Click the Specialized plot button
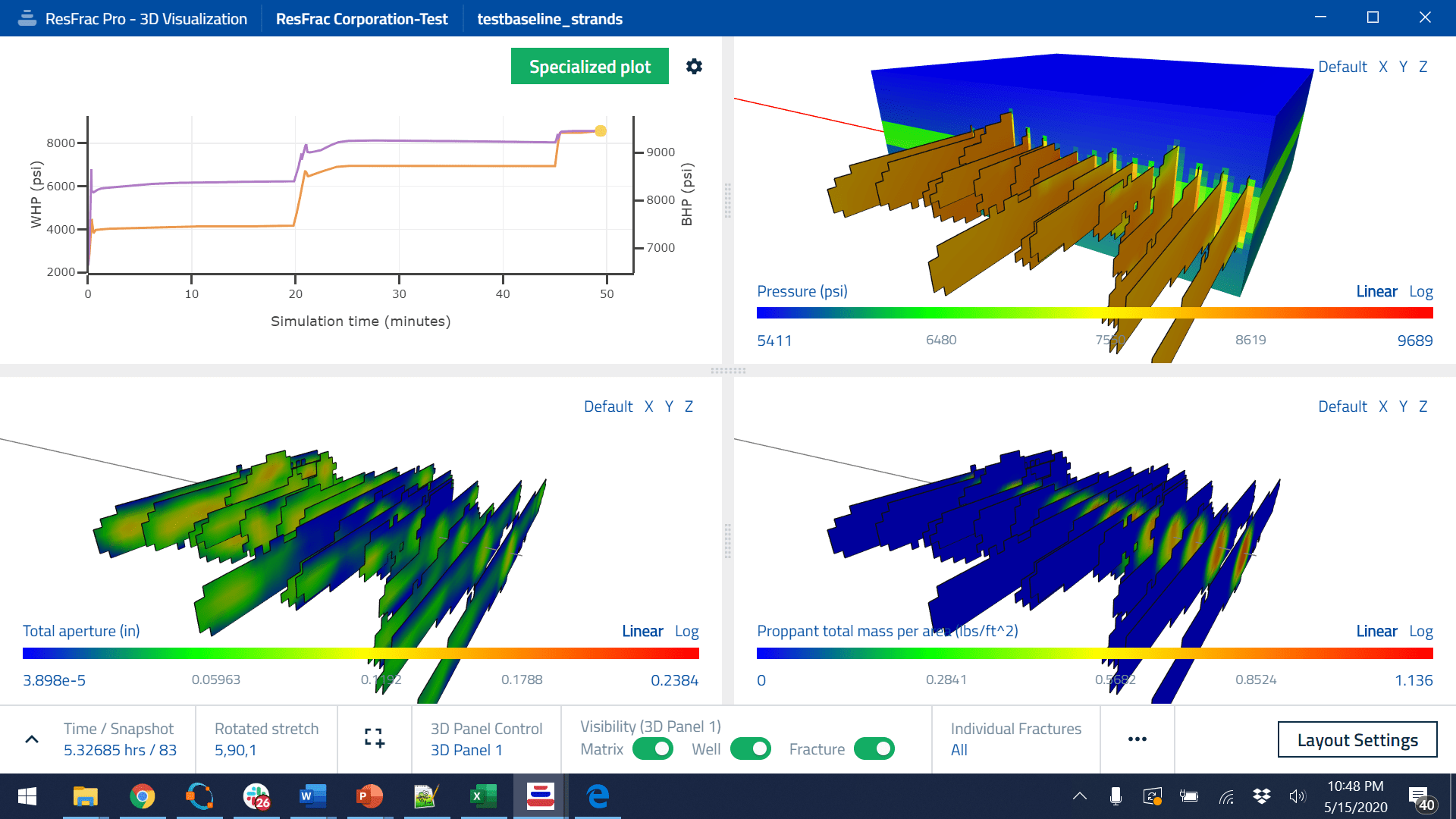Image resolution: width=1456 pixels, height=819 pixels. [589, 66]
